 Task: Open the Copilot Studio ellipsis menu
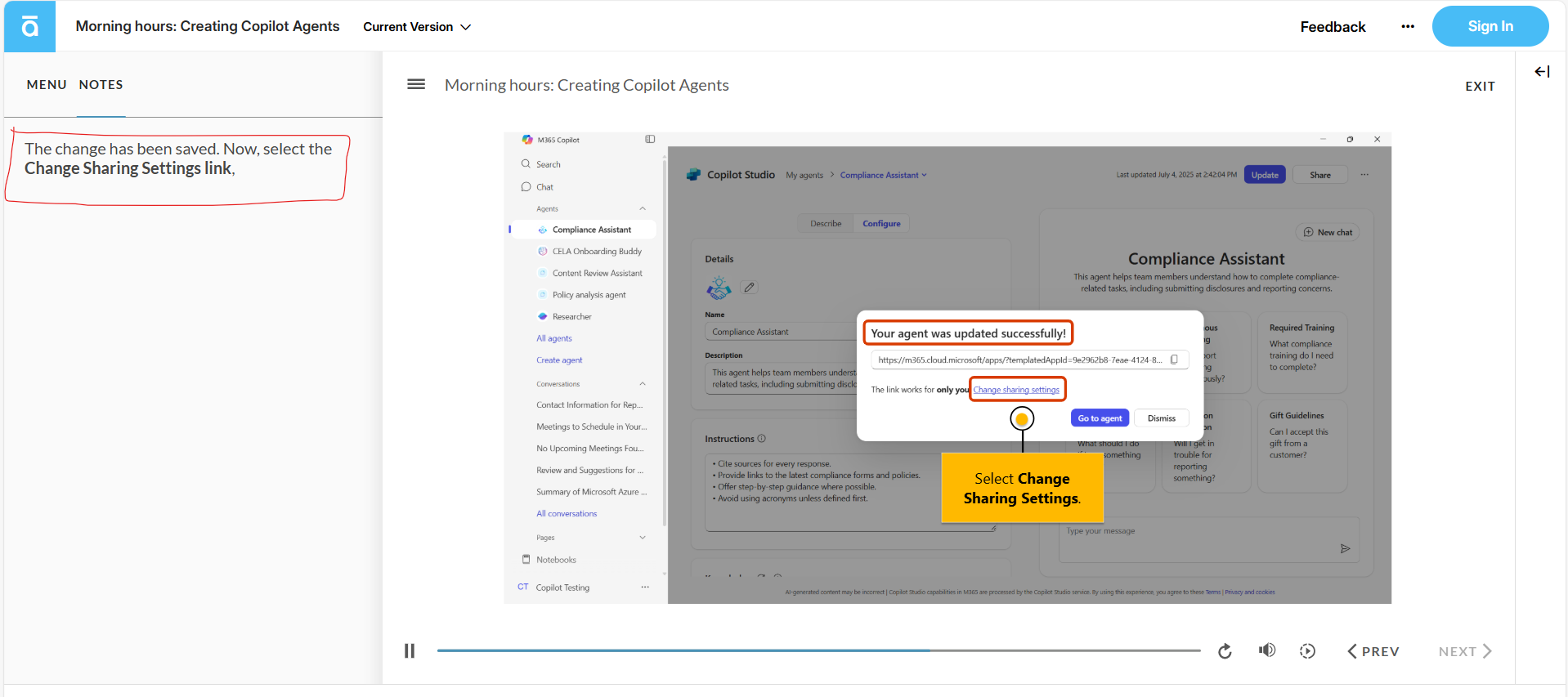click(1364, 175)
